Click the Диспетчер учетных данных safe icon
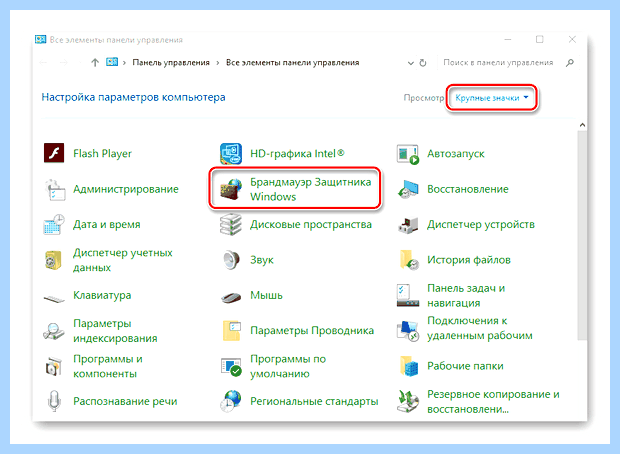Screen dimensions: 620x454 [x=54, y=260]
